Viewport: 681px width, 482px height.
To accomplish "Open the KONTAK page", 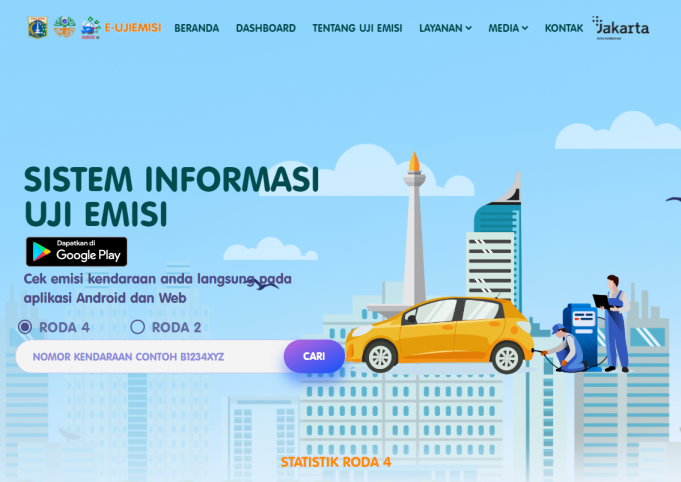I will click(564, 28).
